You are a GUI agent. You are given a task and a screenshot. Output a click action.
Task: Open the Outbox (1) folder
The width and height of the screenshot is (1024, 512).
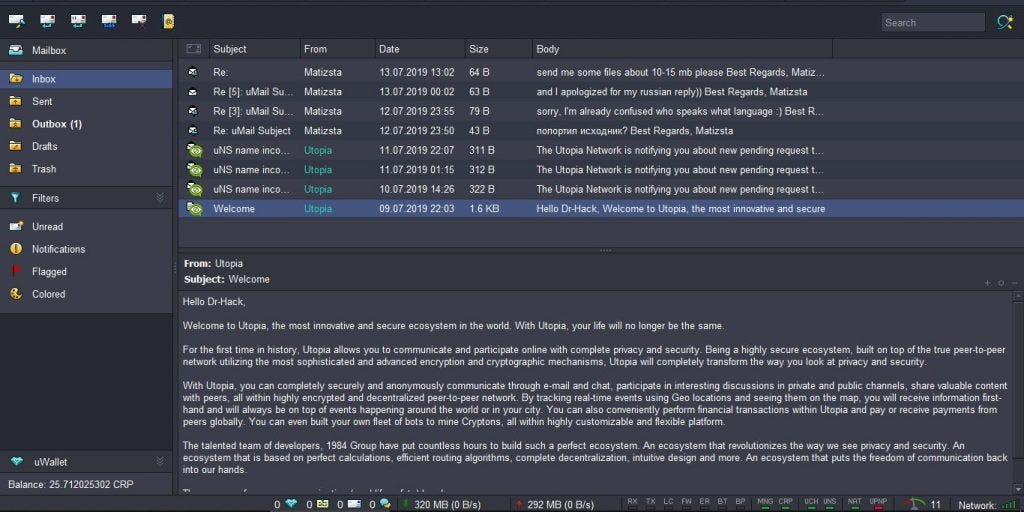coord(86,124)
